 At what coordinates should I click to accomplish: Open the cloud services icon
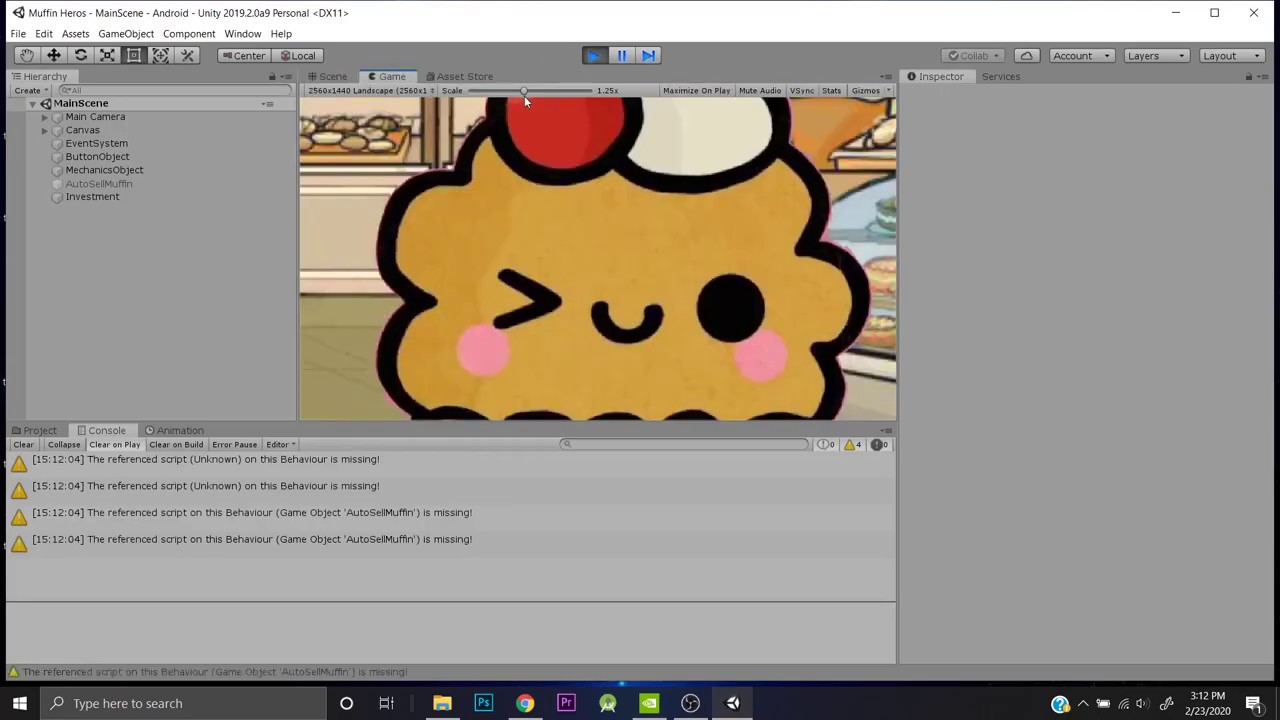click(x=1026, y=56)
